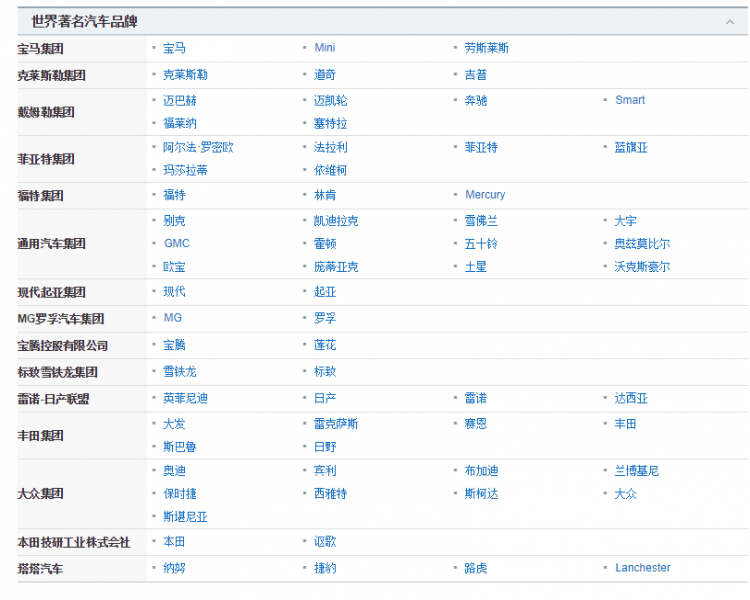The height and width of the screenshot is (600, 750).
Task: Open the 雪铁龙 link
Action: click(180, 372)
